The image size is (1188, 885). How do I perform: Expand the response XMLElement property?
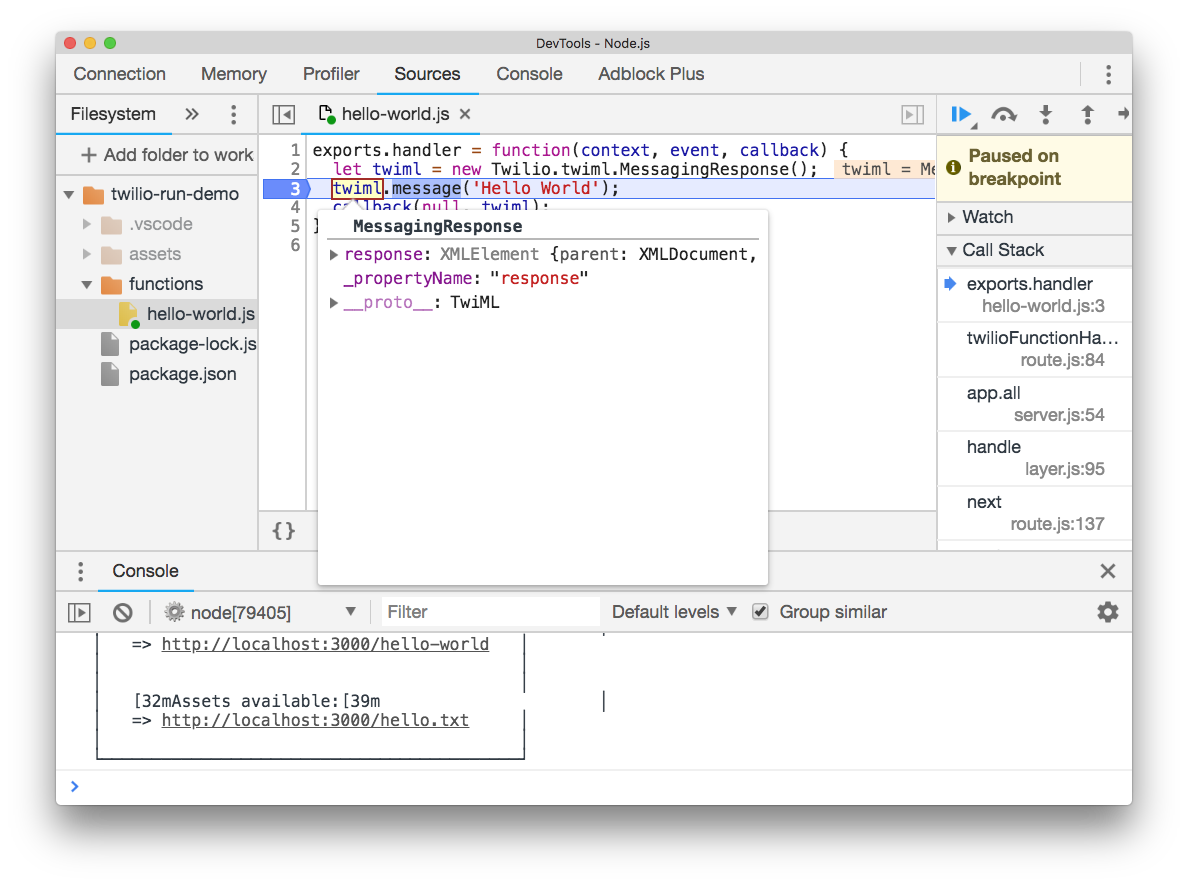333,255
